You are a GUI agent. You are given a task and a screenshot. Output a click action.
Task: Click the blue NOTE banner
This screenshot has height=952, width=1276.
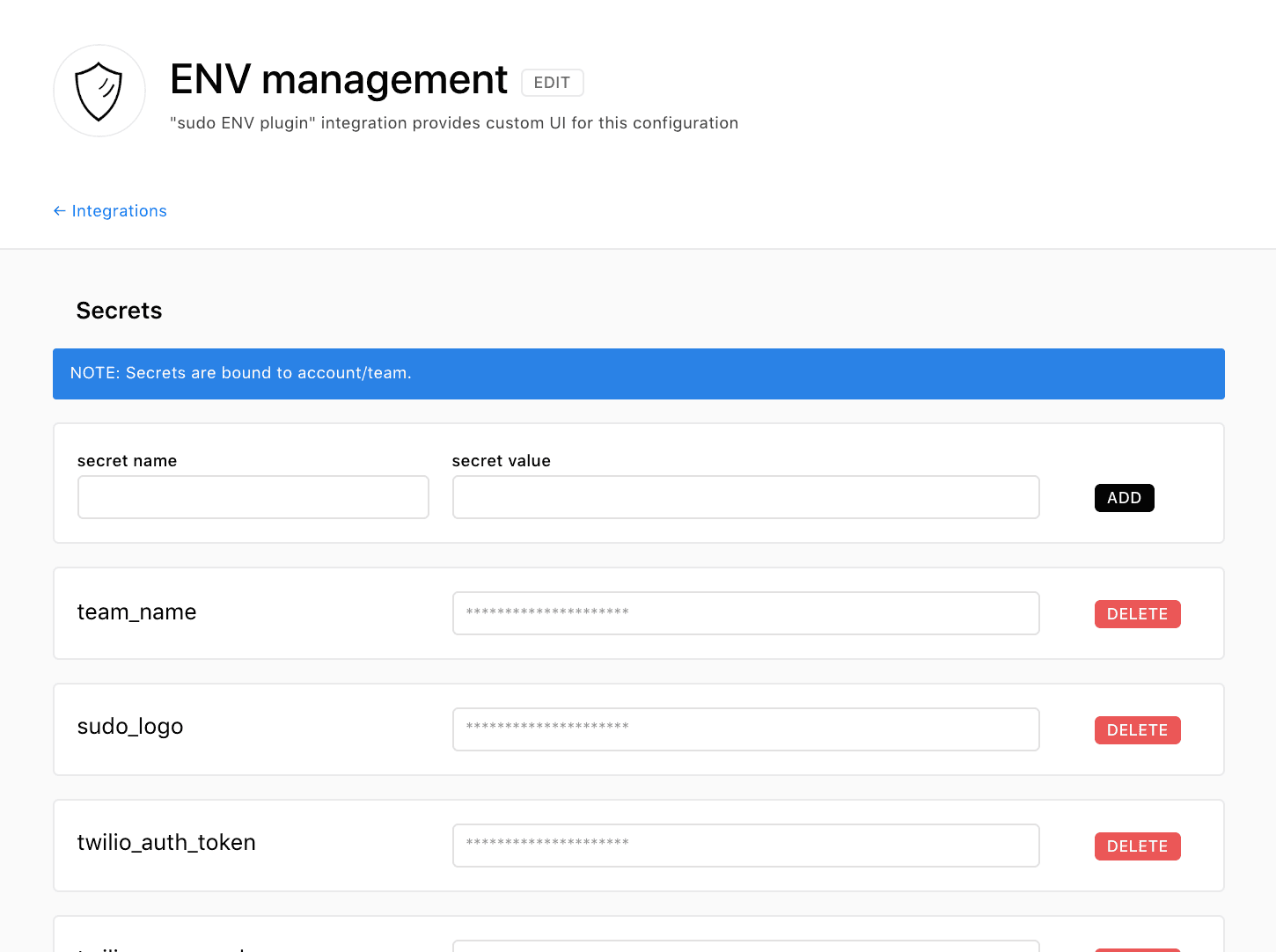[638, 374]
